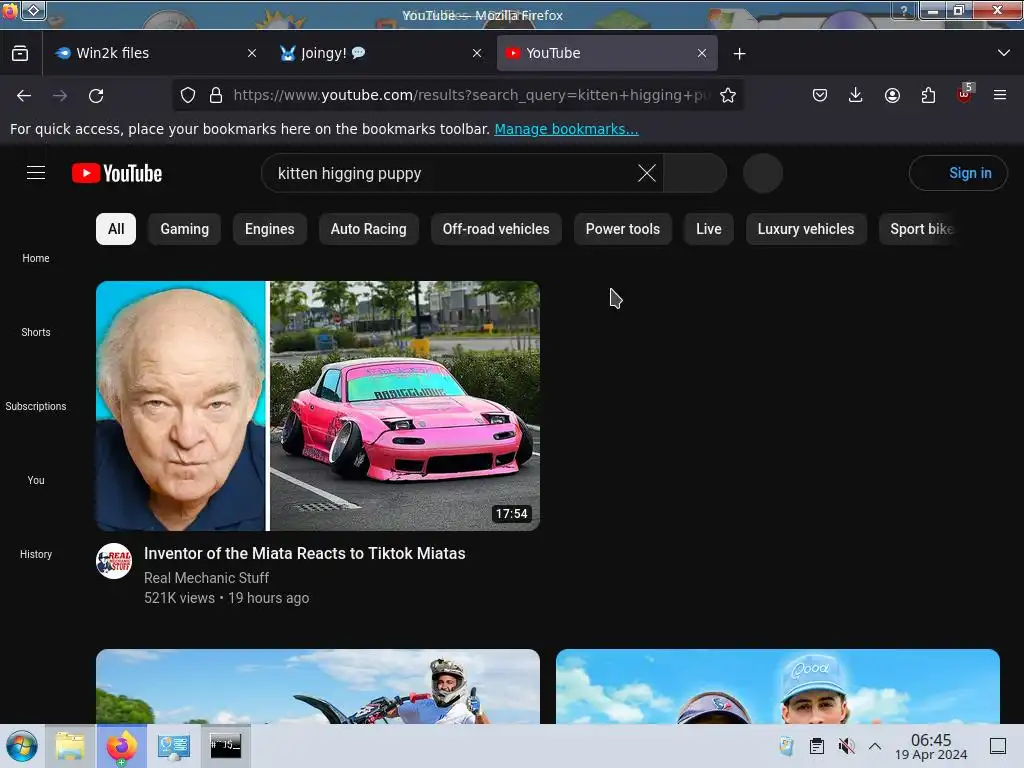
Task: Bookmark this page with star icon
Action: coord(728,95)
